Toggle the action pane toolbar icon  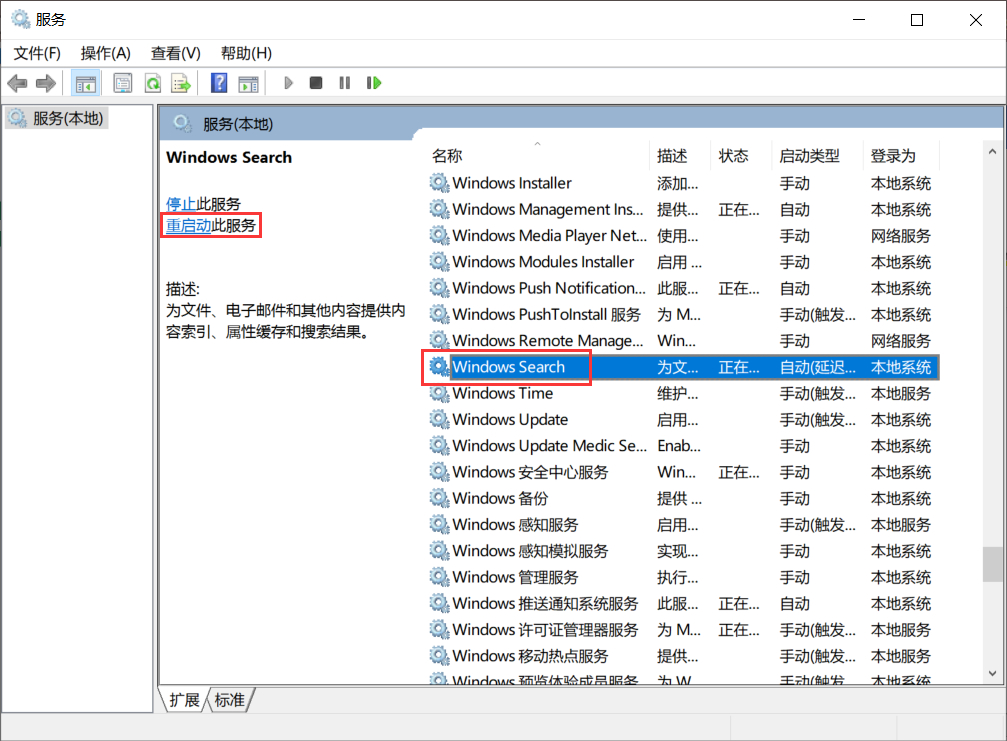tap(249, 83)
